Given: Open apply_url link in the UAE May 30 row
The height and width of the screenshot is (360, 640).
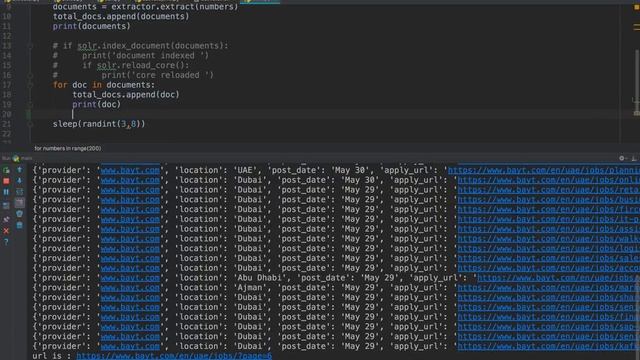Looking at the screenshot, I should pyautogui.click(x=544, y=170).
